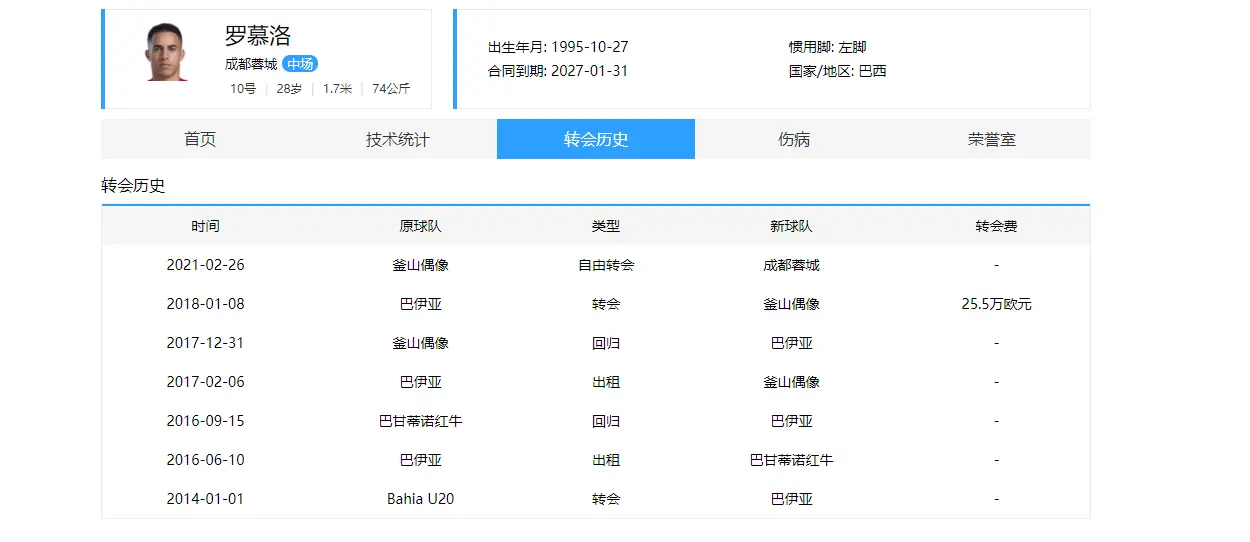This screenshot has height=542, width=1250.
Task: Click the 转会费 column header
Action: tap(996, 226)
